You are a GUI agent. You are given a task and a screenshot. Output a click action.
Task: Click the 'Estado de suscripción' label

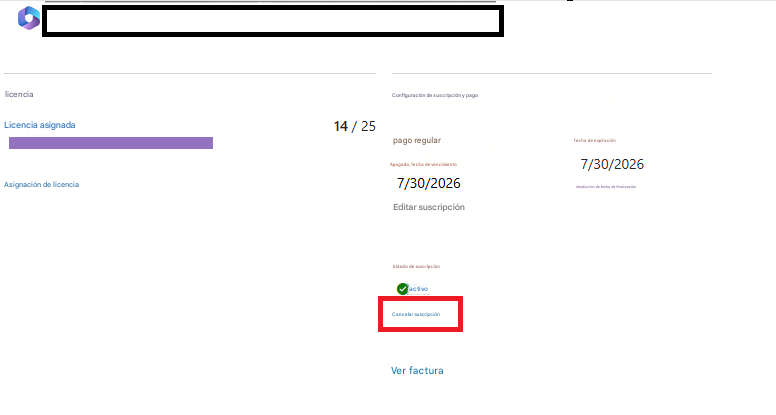[416, 266]
